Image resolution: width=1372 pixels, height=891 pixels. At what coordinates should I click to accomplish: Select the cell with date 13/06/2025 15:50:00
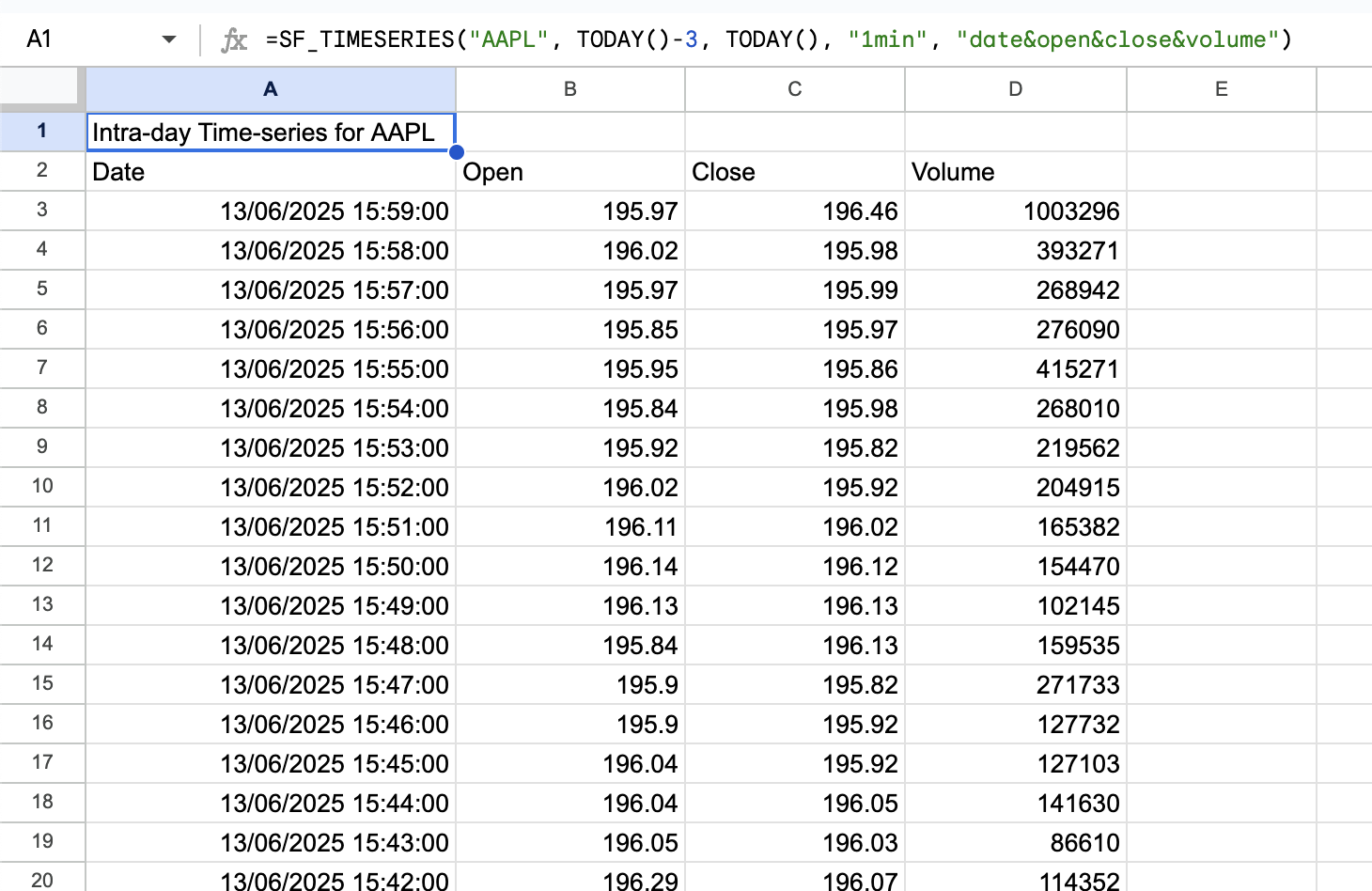[x=271, y=566]
